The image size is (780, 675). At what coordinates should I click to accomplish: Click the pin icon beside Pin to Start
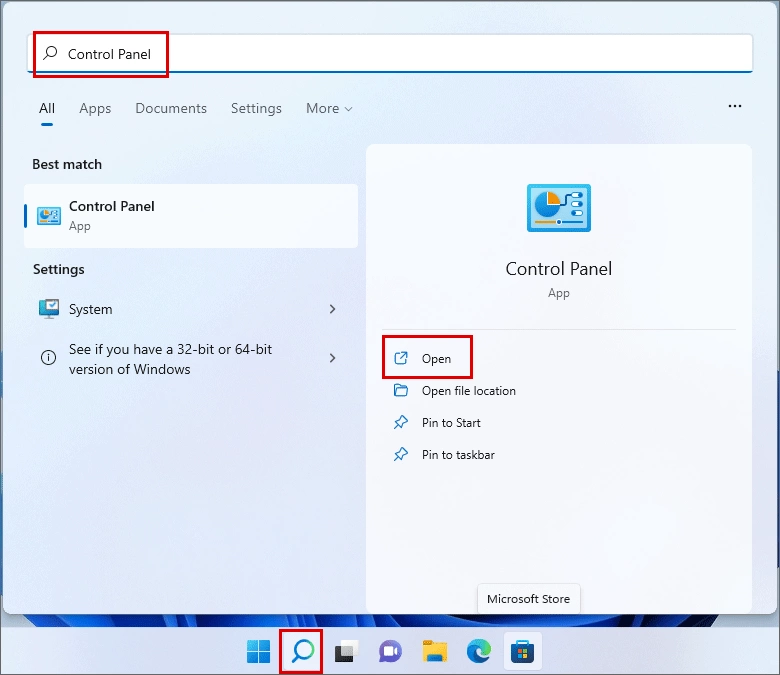401,422
